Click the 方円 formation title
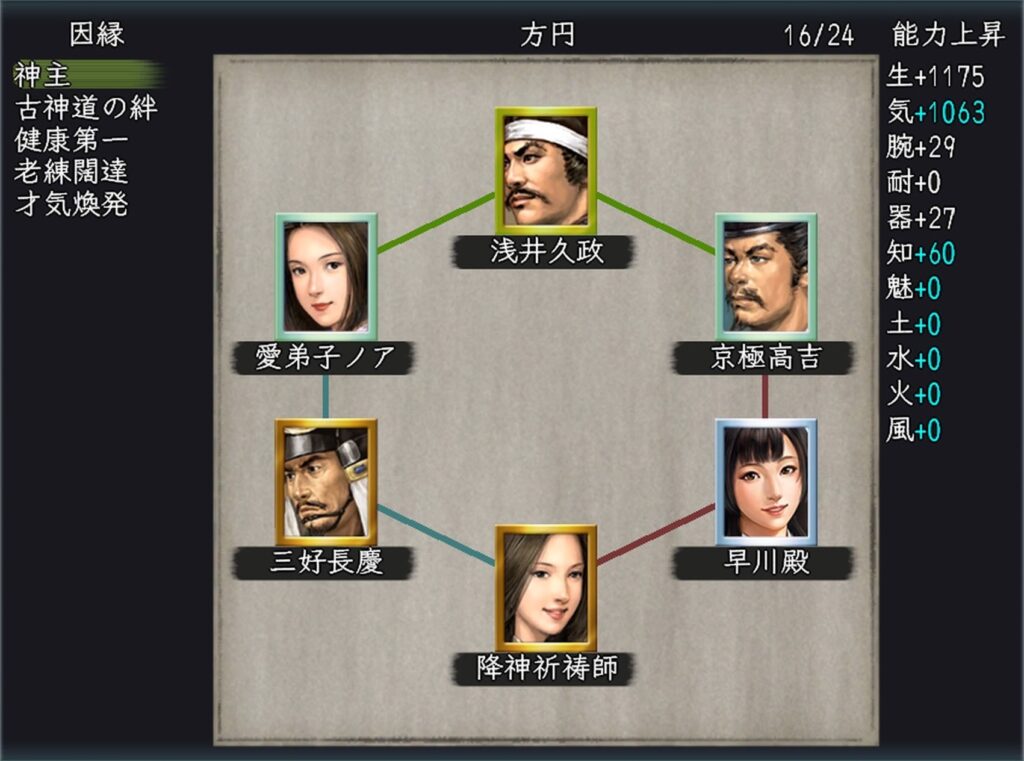Viewport: 1024px width, 761px height. coord(547,34)
